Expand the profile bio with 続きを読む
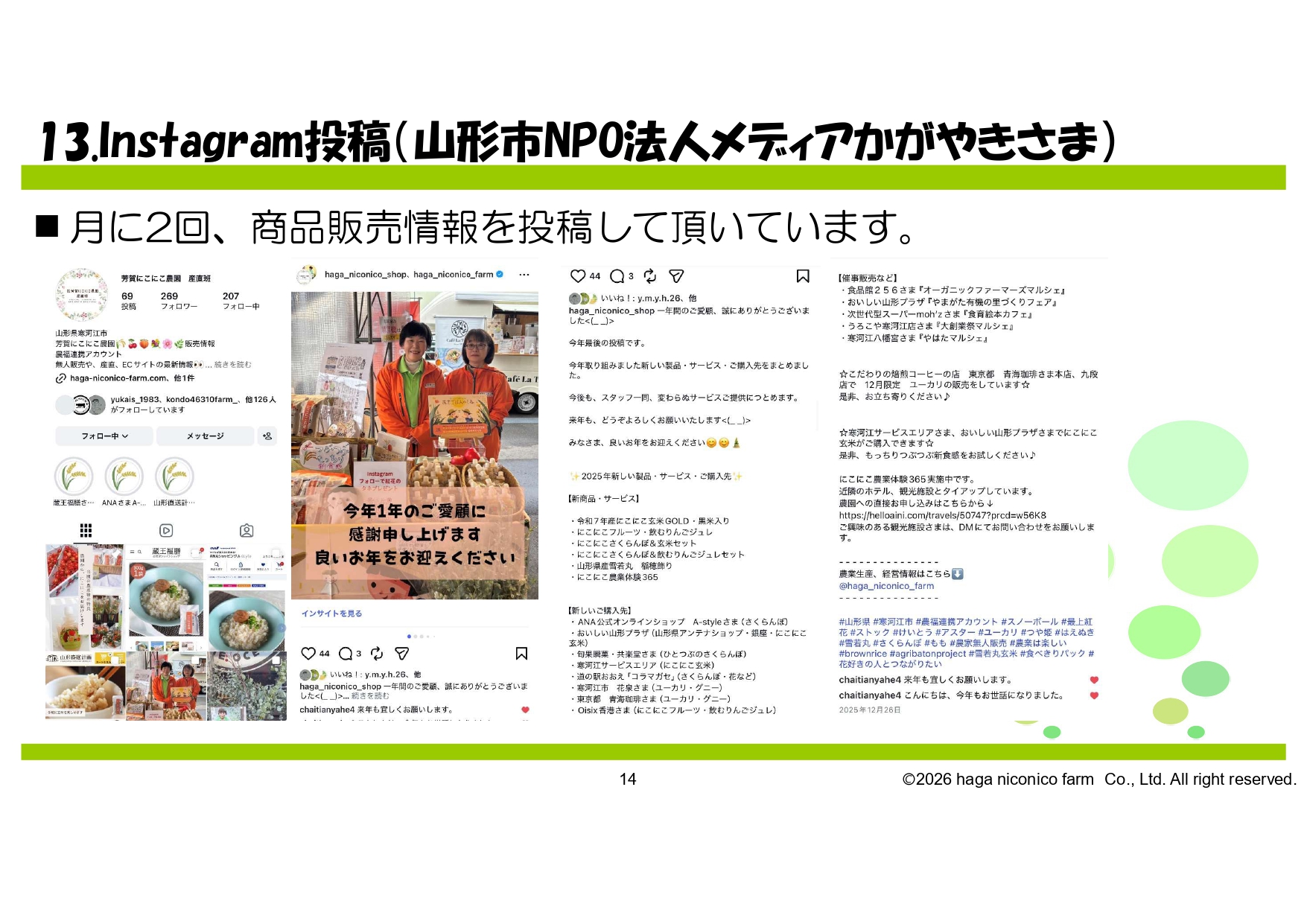 pyautogui.click(x=232, y=365)
